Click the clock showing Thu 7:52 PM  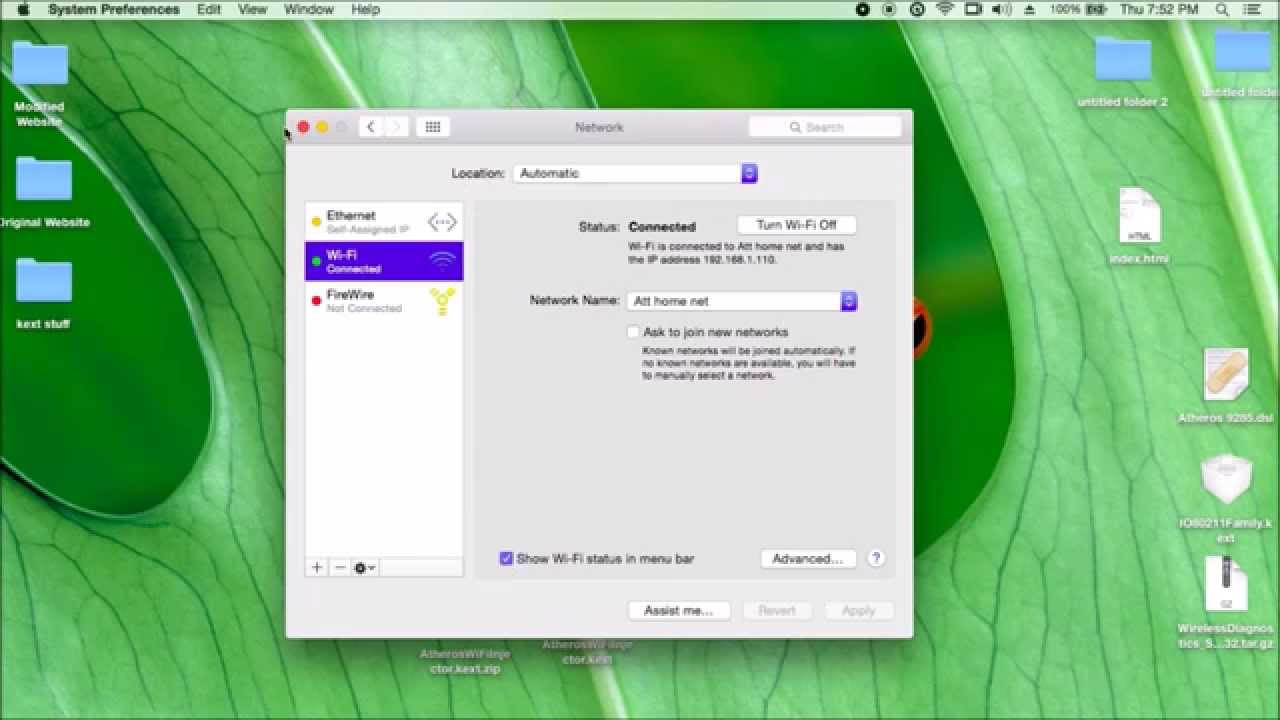(1159, 9)
